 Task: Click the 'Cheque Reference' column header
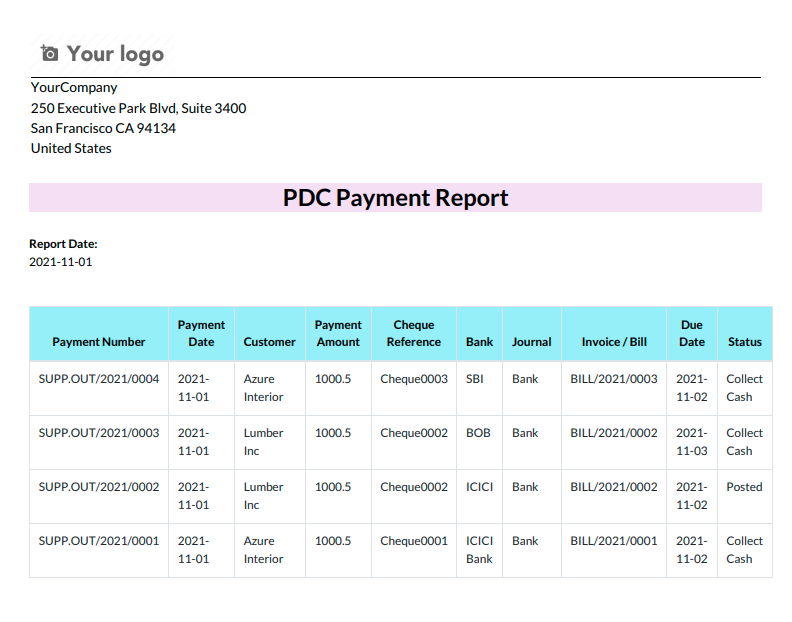414,333
